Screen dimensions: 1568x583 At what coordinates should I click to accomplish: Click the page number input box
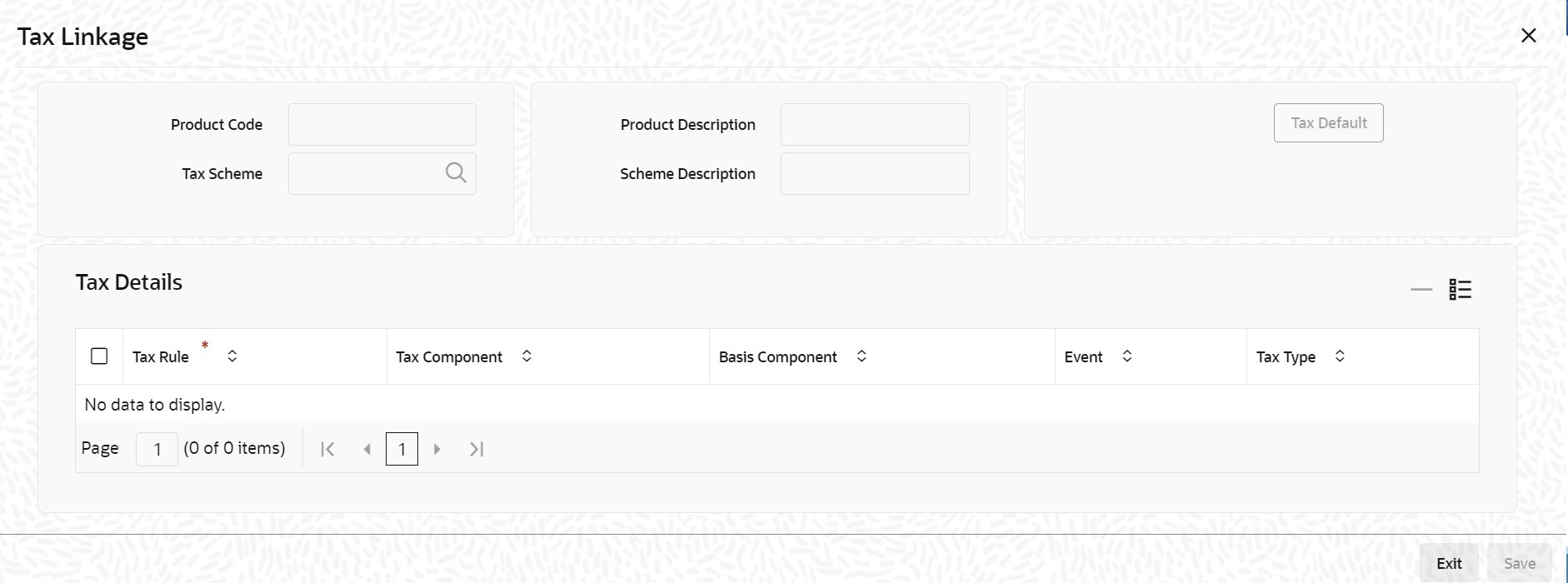coord(157,448)
